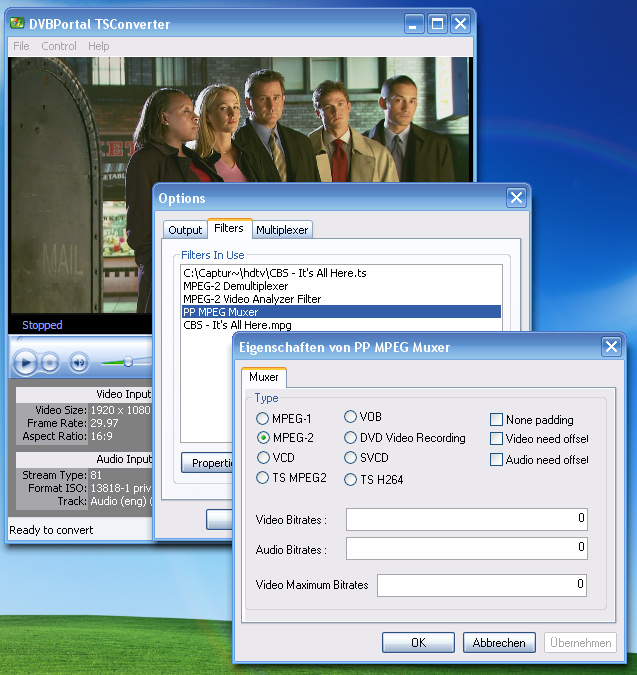The width and height of the screenshot is (637, 675).
Task: Close the Options dialog window
Action: point(516,198)
